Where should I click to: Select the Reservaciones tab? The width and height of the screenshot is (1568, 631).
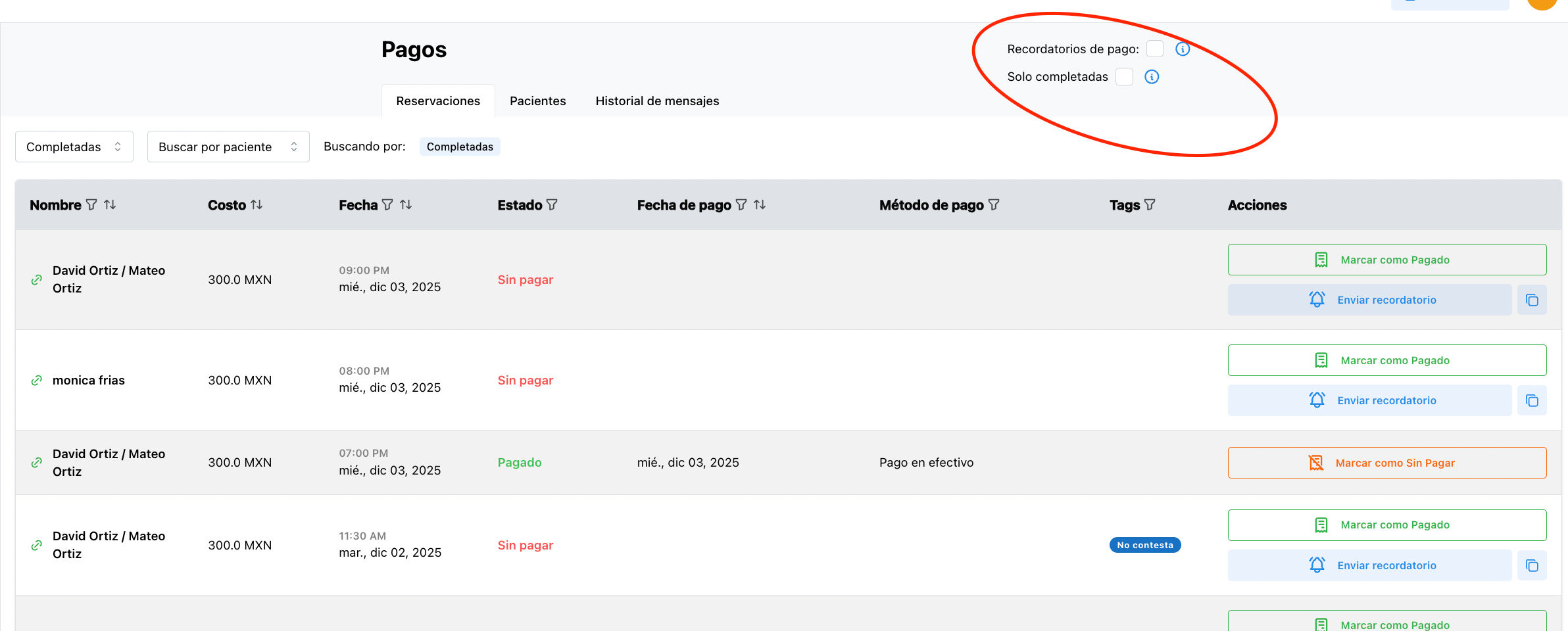pos(438,101)
